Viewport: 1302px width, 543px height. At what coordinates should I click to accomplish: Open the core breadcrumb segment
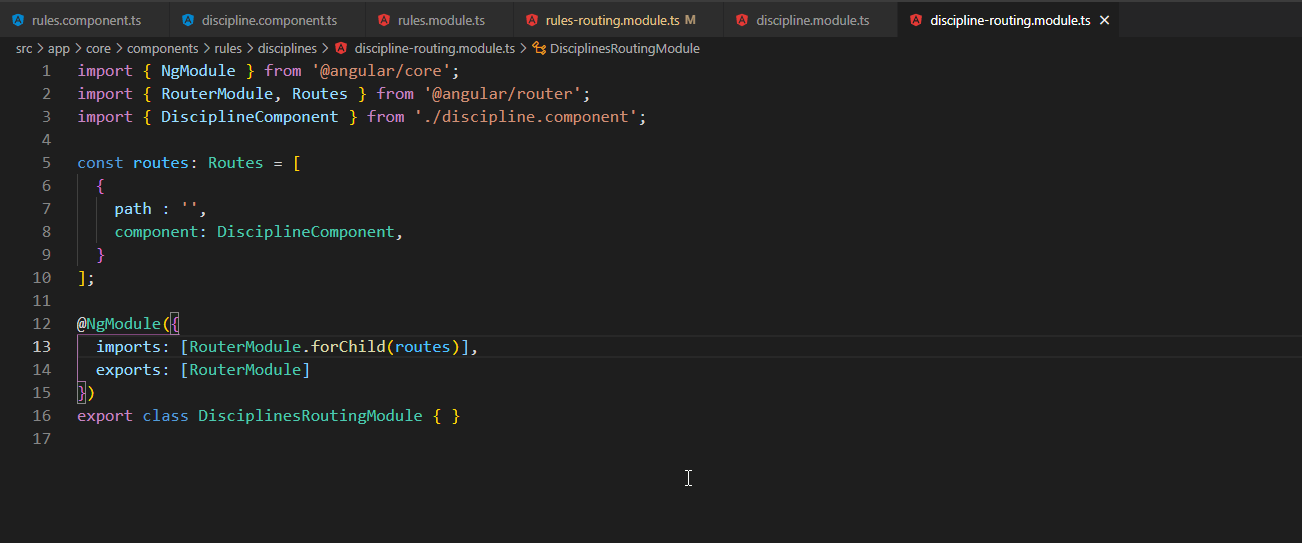(98, 48)
